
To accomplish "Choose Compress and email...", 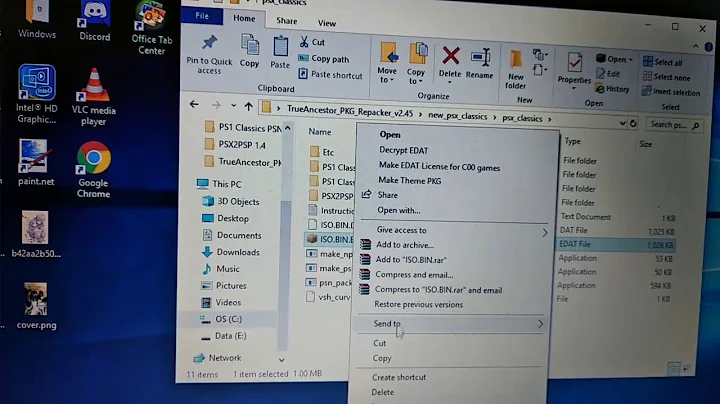I will coord(414,275).
